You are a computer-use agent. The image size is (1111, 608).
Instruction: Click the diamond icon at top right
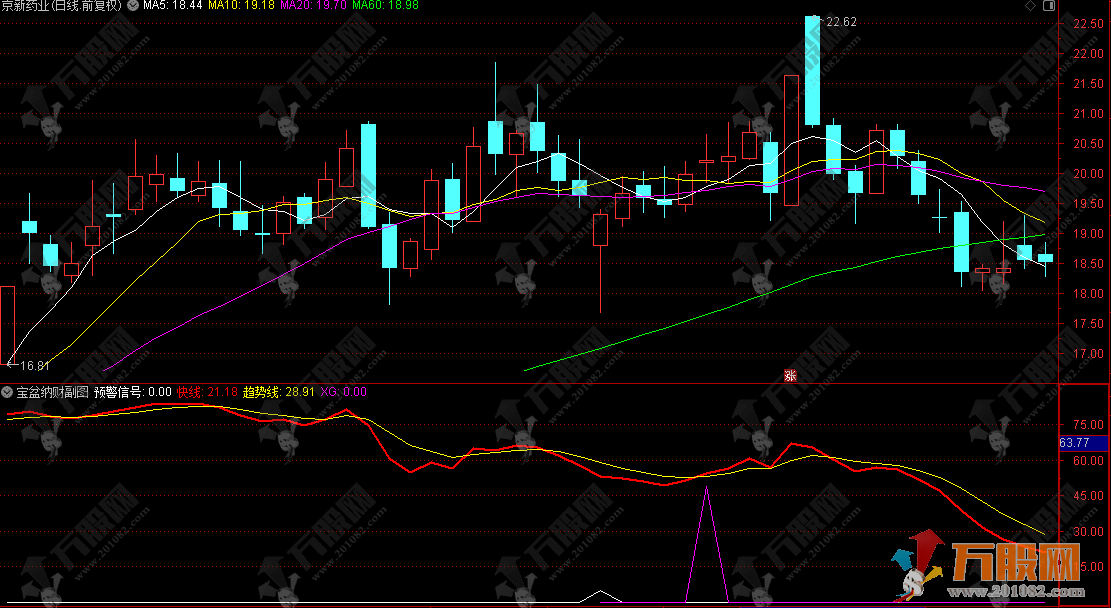[1031, 6]
